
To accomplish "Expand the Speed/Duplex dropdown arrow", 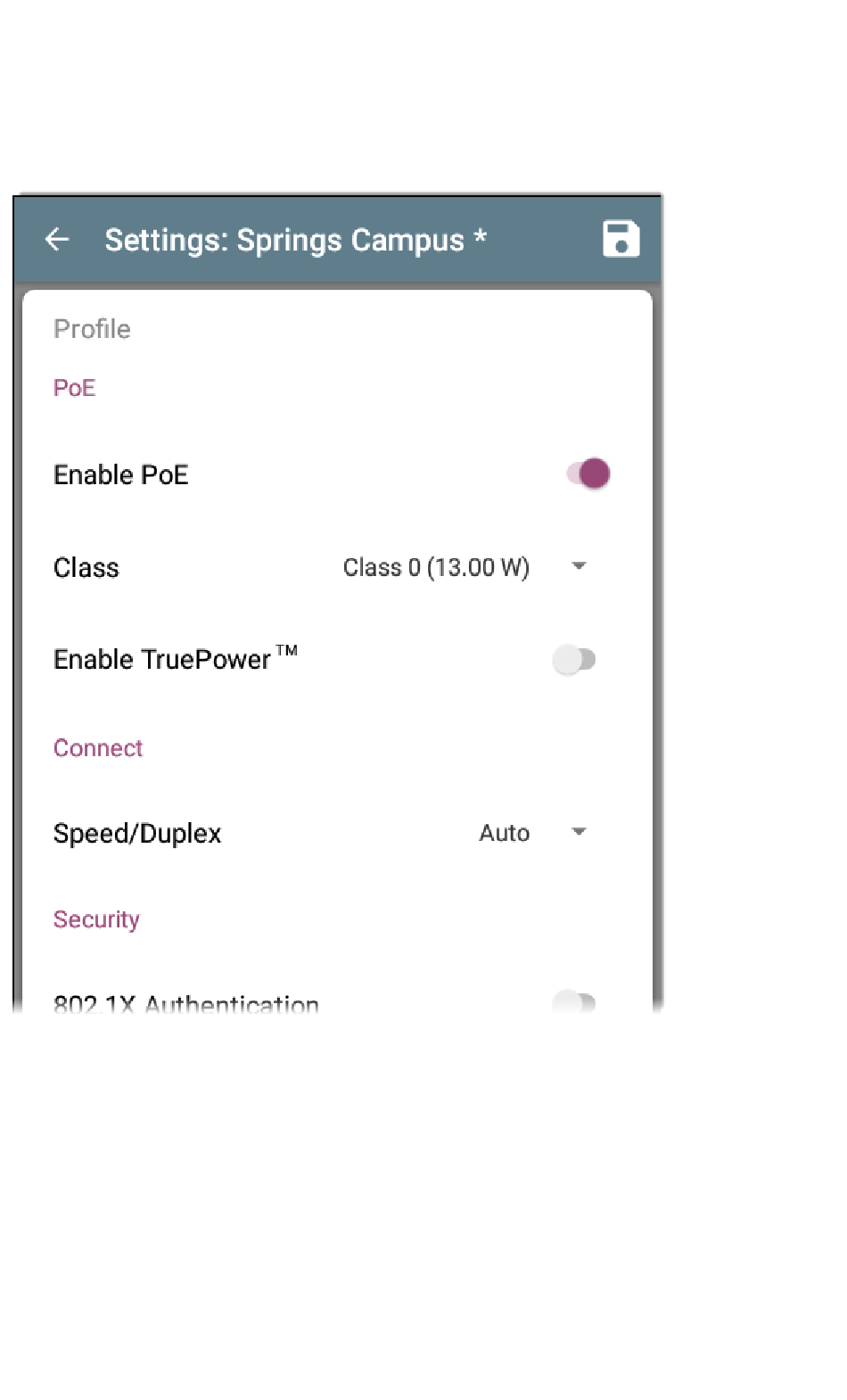I will (x=579, y=832).
